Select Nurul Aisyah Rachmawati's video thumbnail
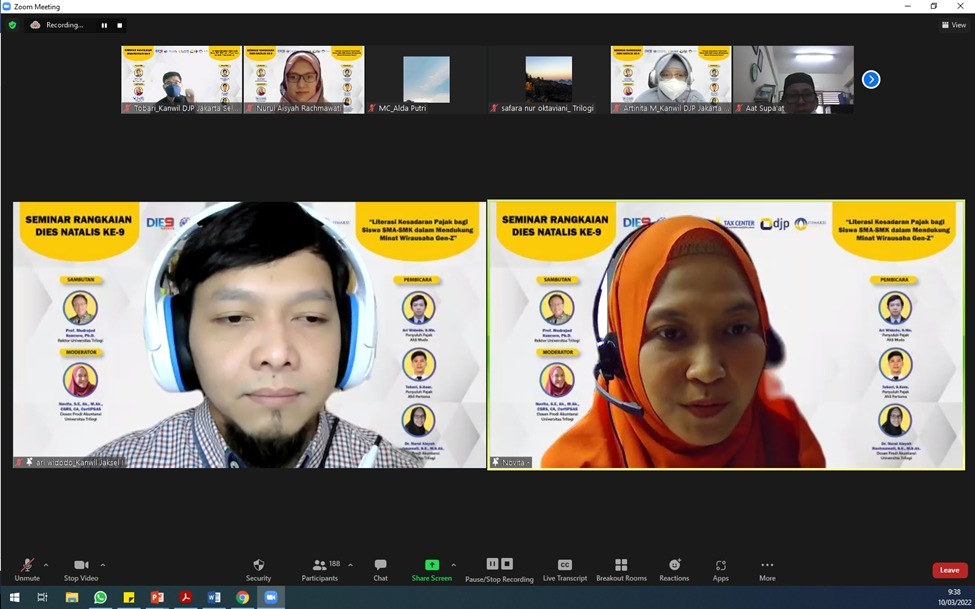The height and width of the screenshot is (609, 975). (303, 79)
